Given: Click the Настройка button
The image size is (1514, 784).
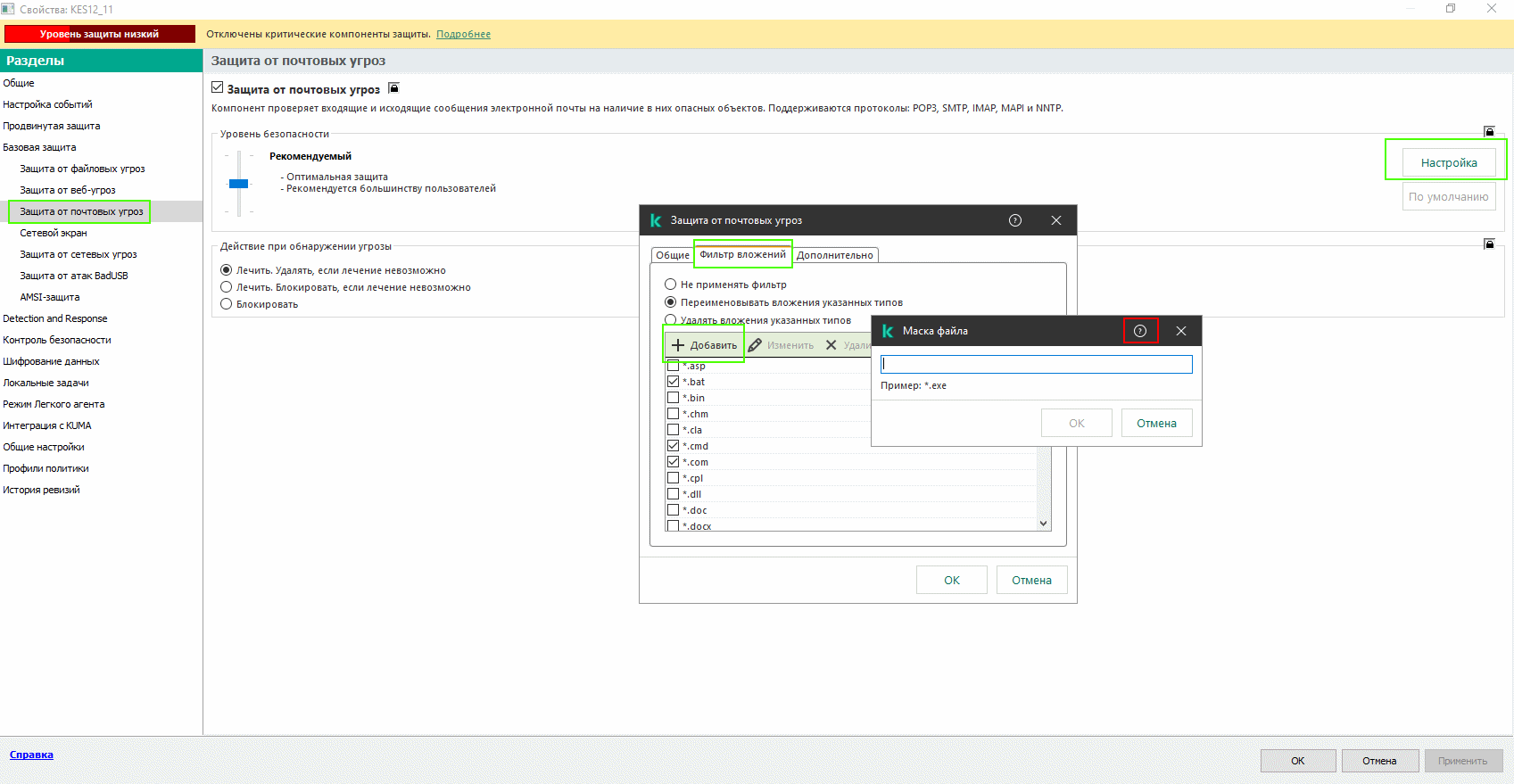Looking at the screenshot, I should coord(1448,162).
